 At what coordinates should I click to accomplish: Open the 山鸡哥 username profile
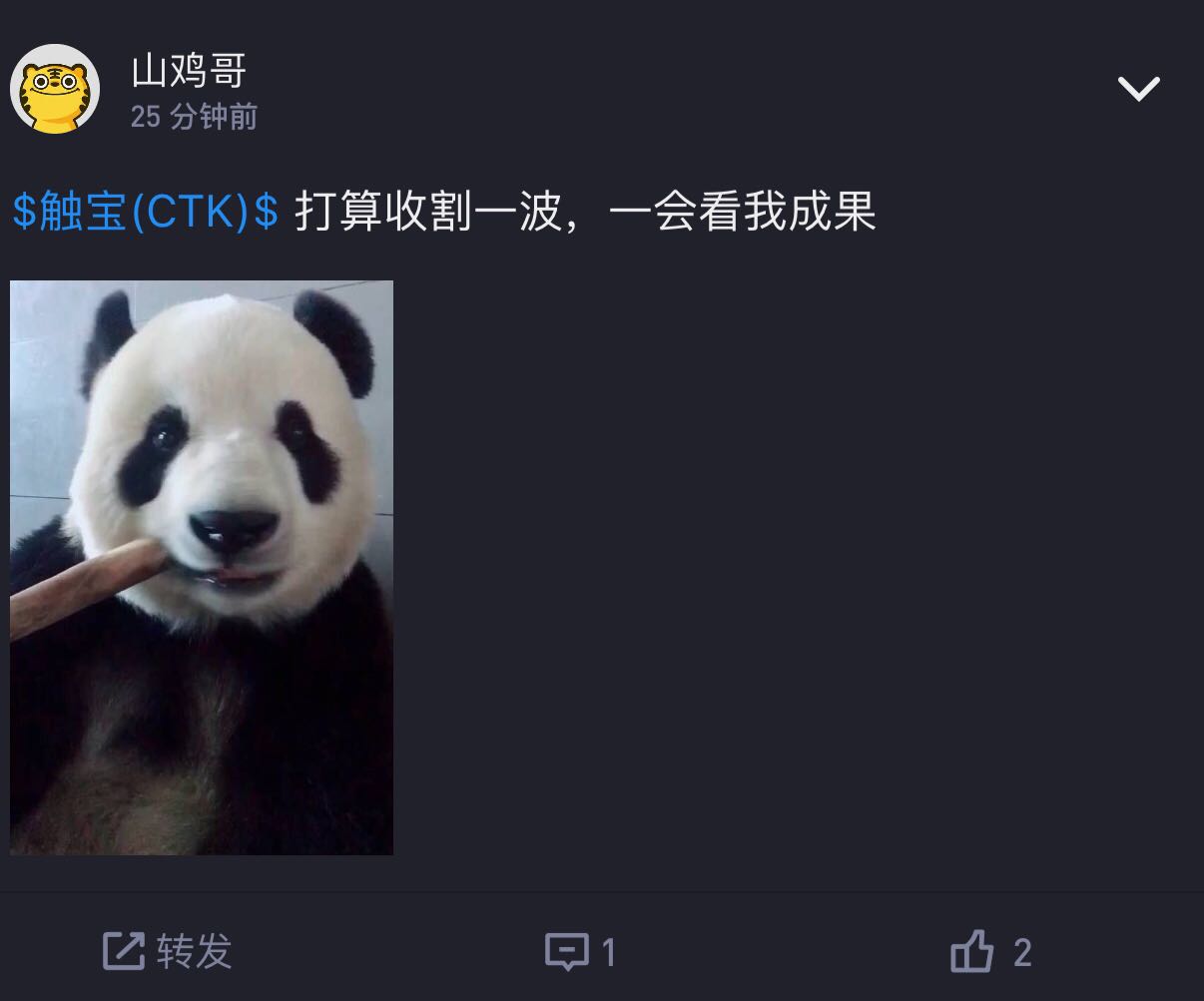pyautogui.click(x=189, y=71)
